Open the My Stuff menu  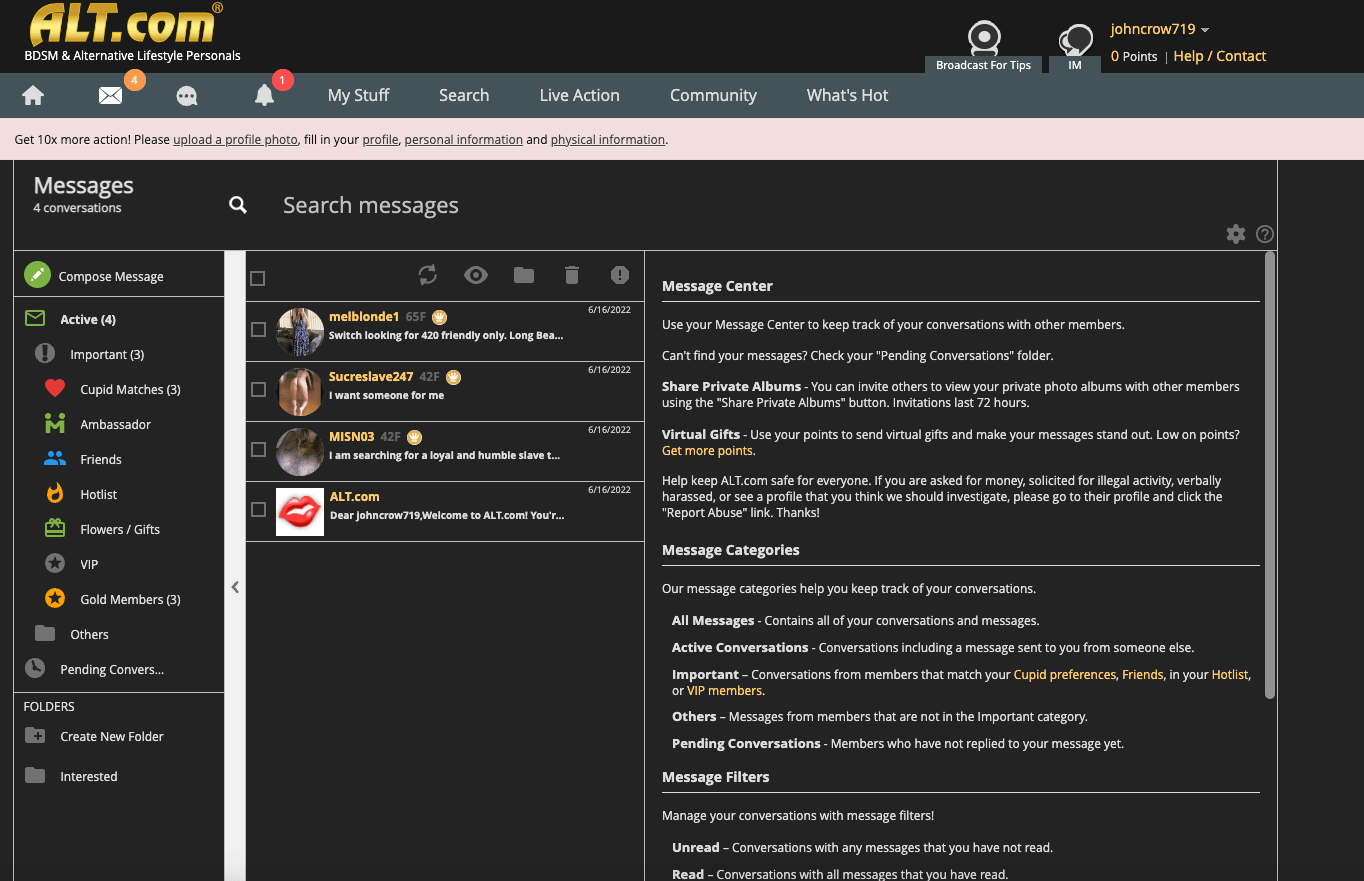pos(359,95)
